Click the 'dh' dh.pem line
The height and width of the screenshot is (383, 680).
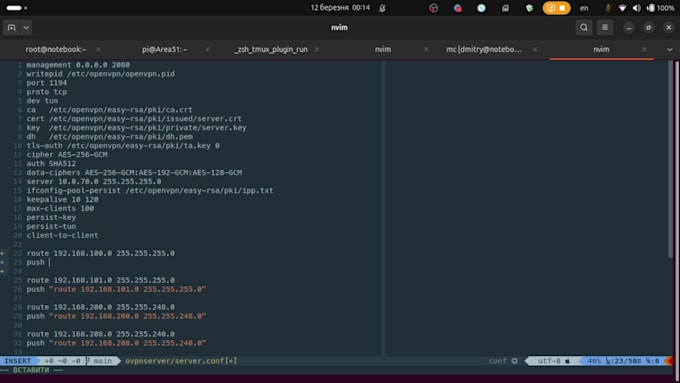(x=110, y=137)
